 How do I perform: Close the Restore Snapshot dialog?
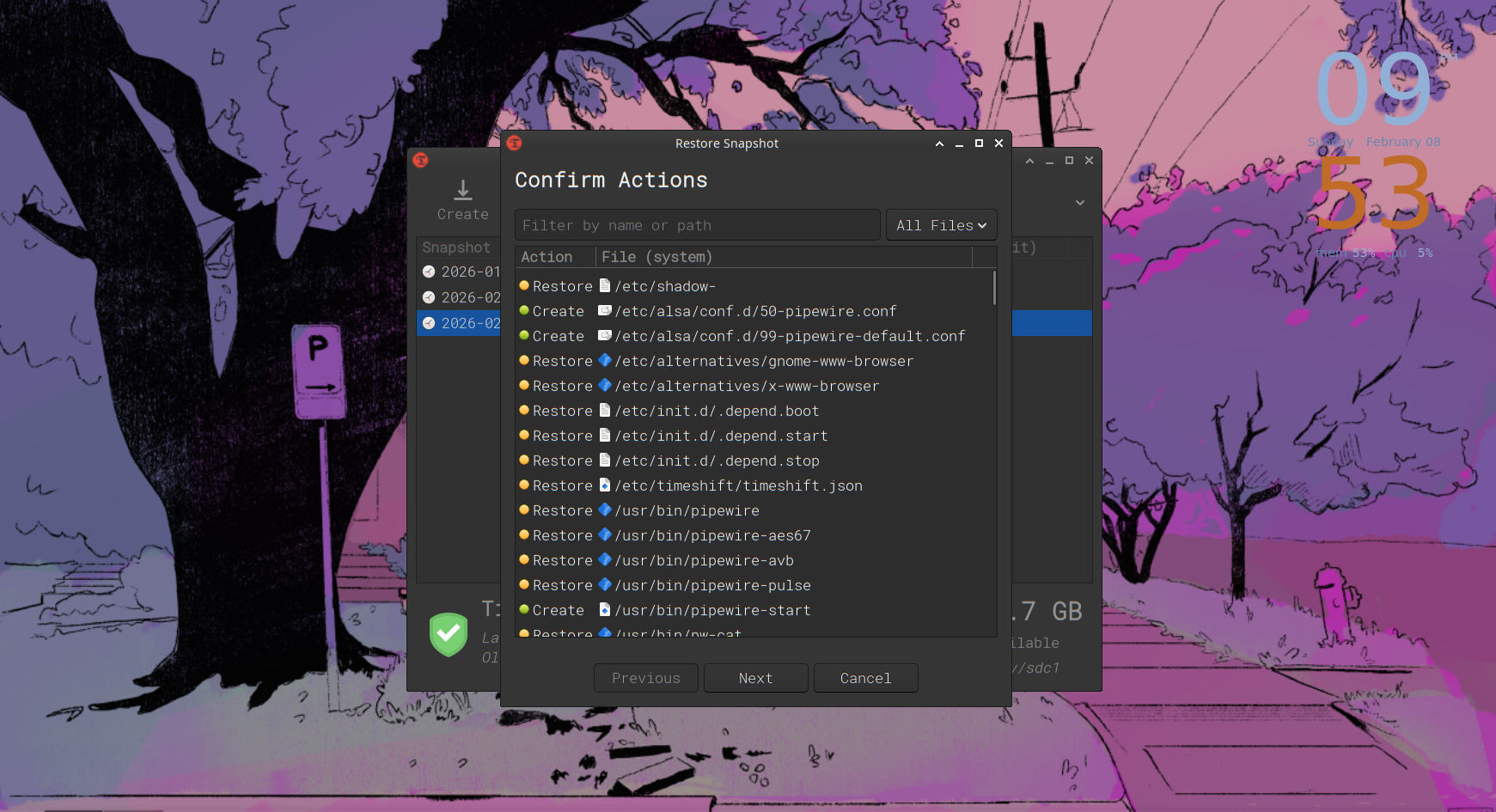(x=998, y=143)
